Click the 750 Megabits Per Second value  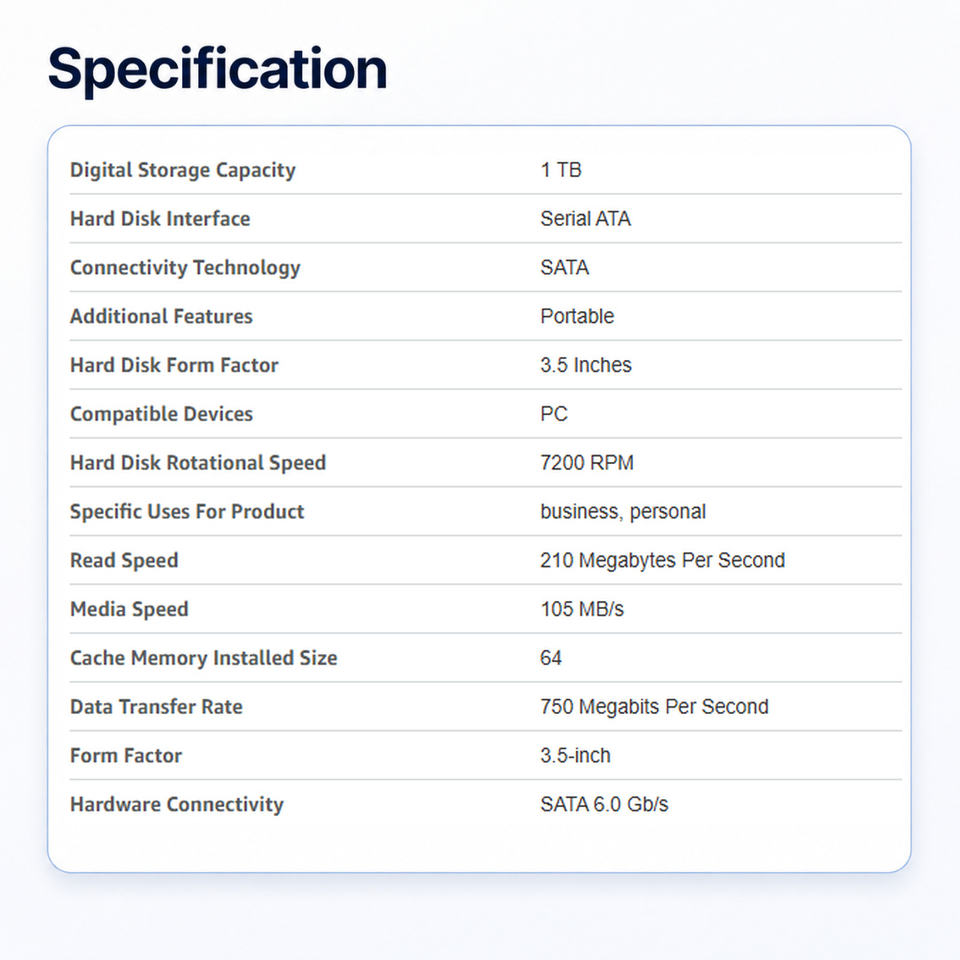click(654, 707)
